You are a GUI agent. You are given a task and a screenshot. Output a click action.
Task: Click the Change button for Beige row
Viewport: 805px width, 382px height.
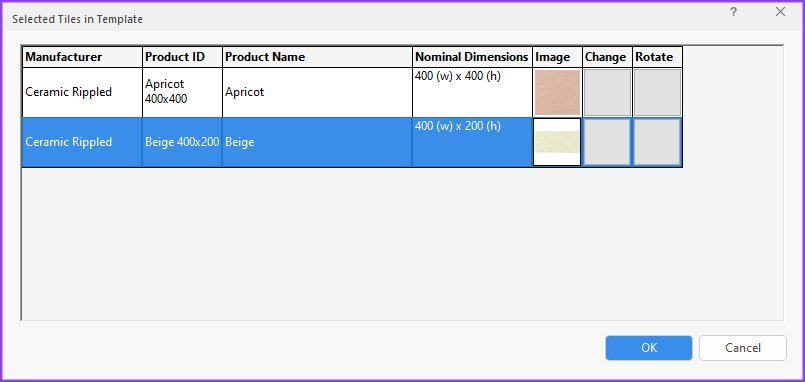pyautogui.click(x=607, y=142)
